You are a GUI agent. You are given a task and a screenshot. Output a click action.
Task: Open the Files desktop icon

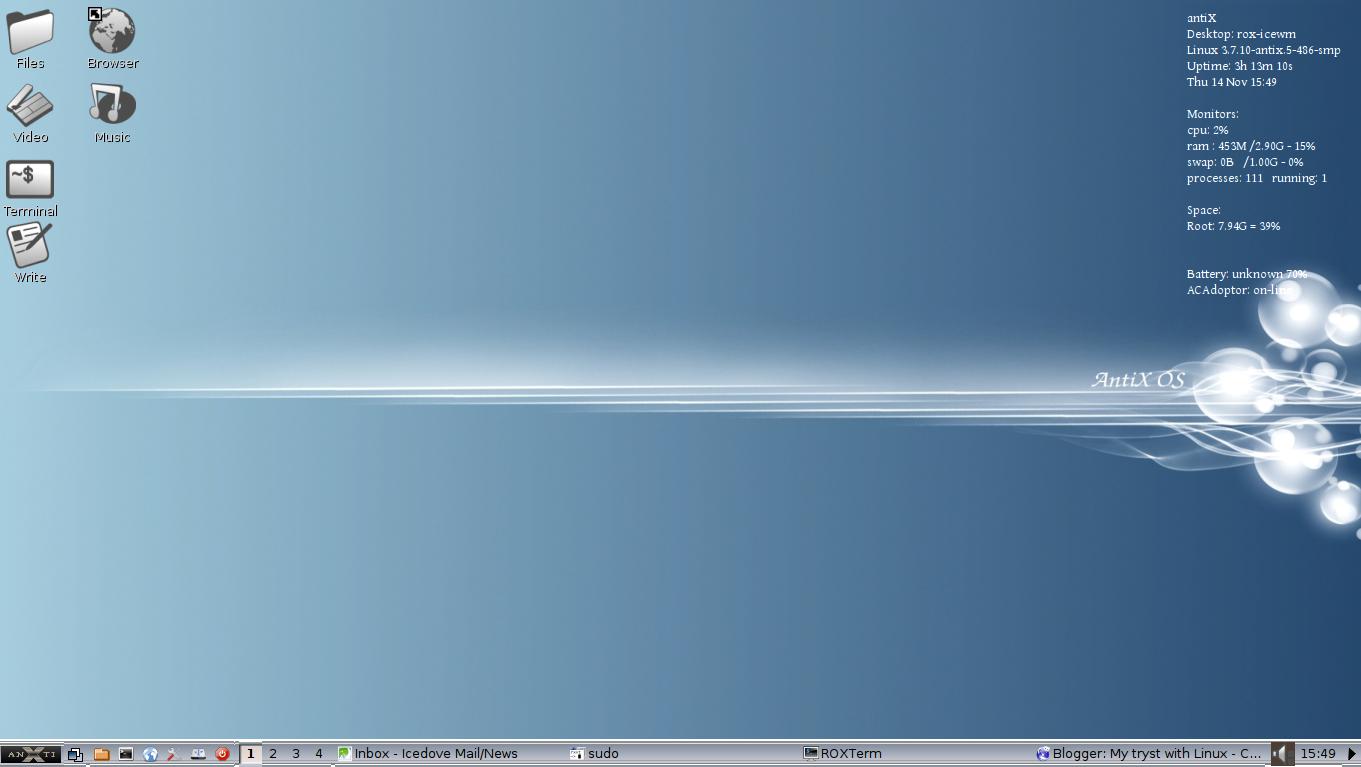pos(30,39)
